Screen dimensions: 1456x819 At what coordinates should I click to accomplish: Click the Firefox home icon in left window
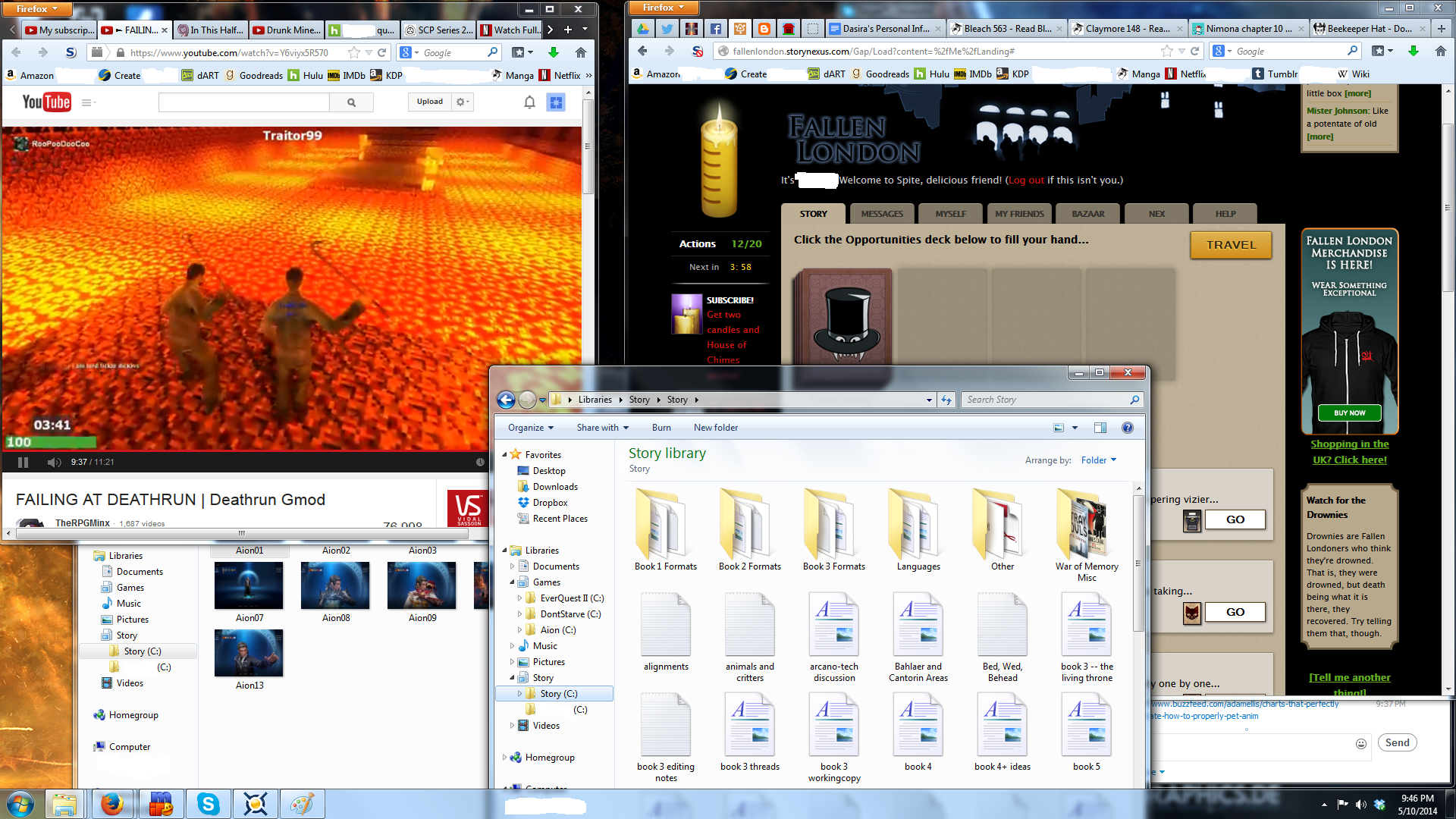click(x=580, y=52)
